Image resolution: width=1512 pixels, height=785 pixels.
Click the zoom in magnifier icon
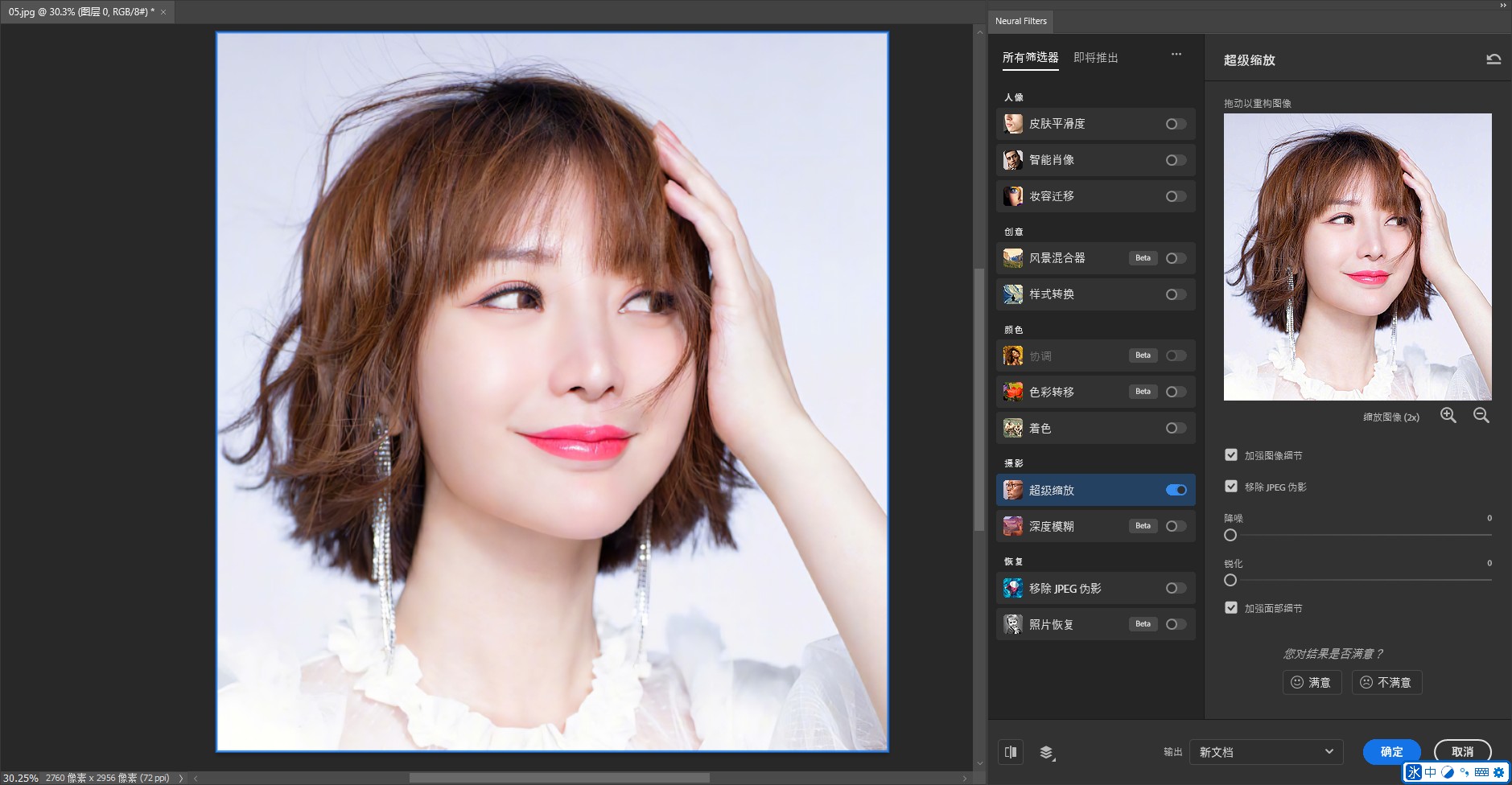(1448, 416)
